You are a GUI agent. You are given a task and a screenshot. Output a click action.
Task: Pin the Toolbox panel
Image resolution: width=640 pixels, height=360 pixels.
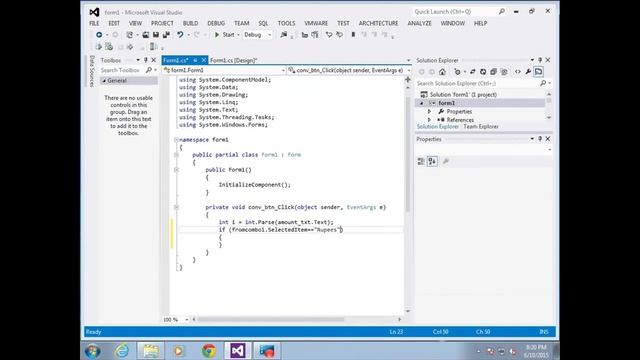point(145,60)
